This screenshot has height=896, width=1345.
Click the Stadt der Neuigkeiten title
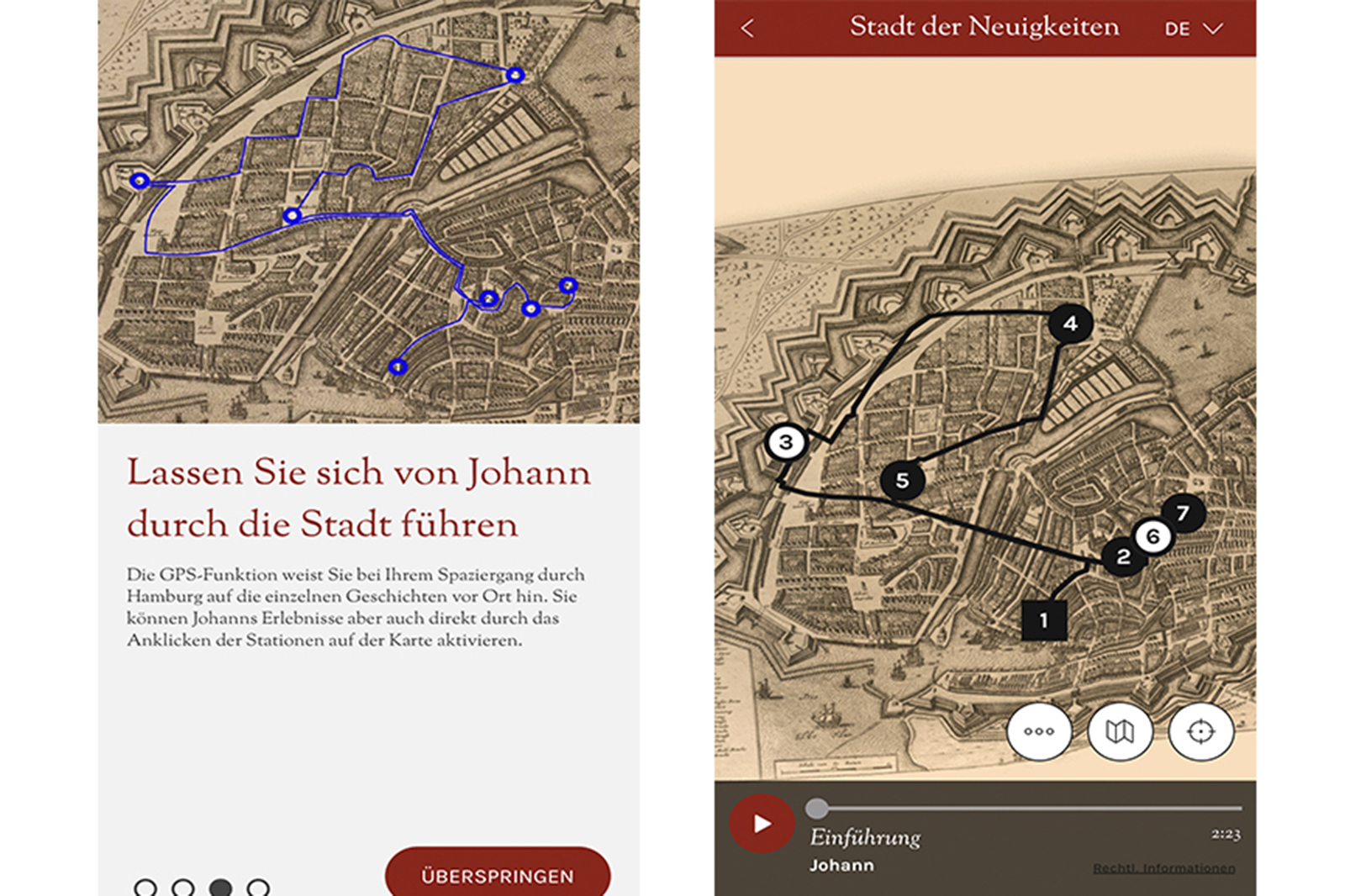[984, 27]
